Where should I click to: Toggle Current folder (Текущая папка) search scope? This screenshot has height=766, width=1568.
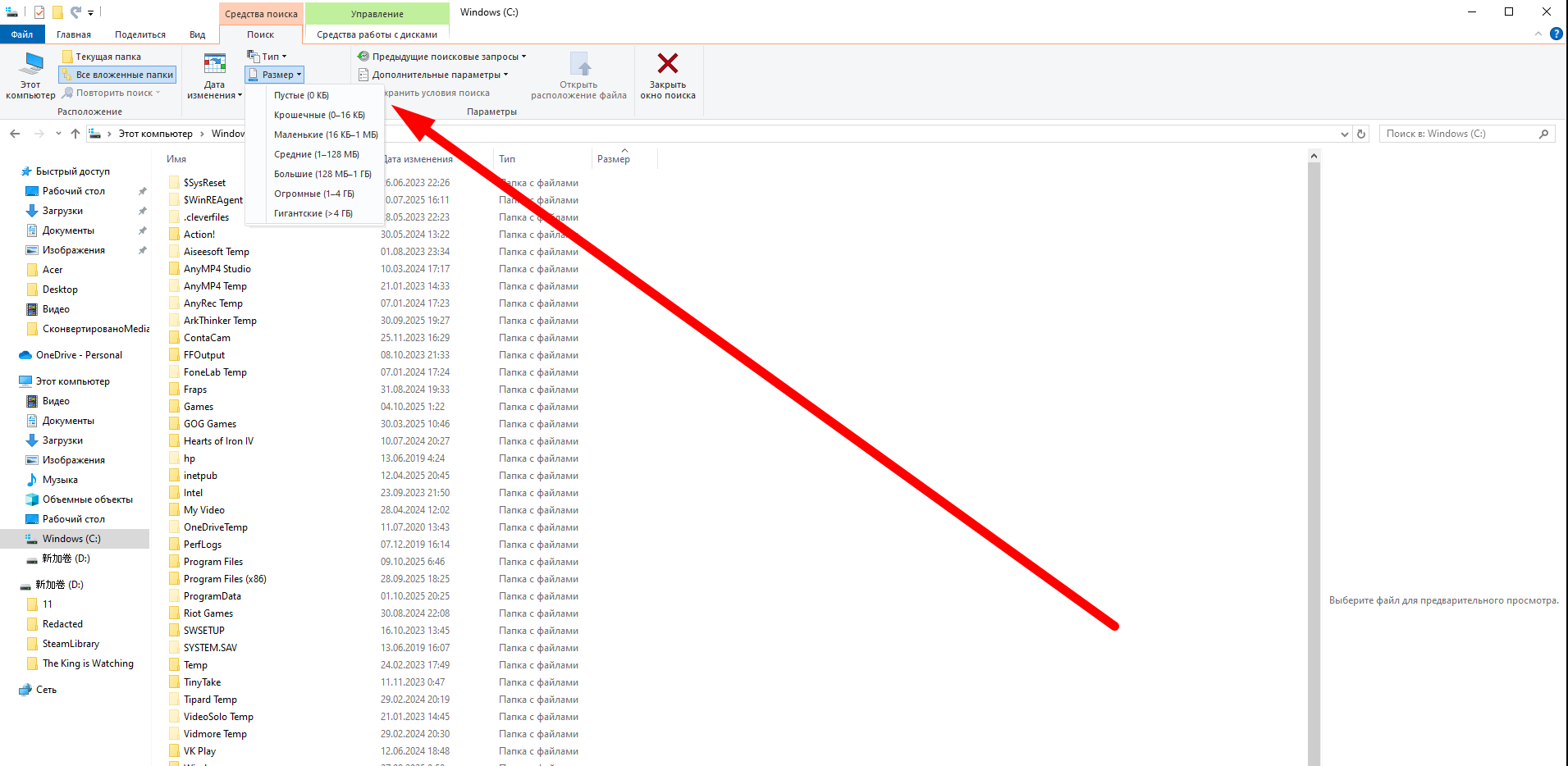[102, 57]
